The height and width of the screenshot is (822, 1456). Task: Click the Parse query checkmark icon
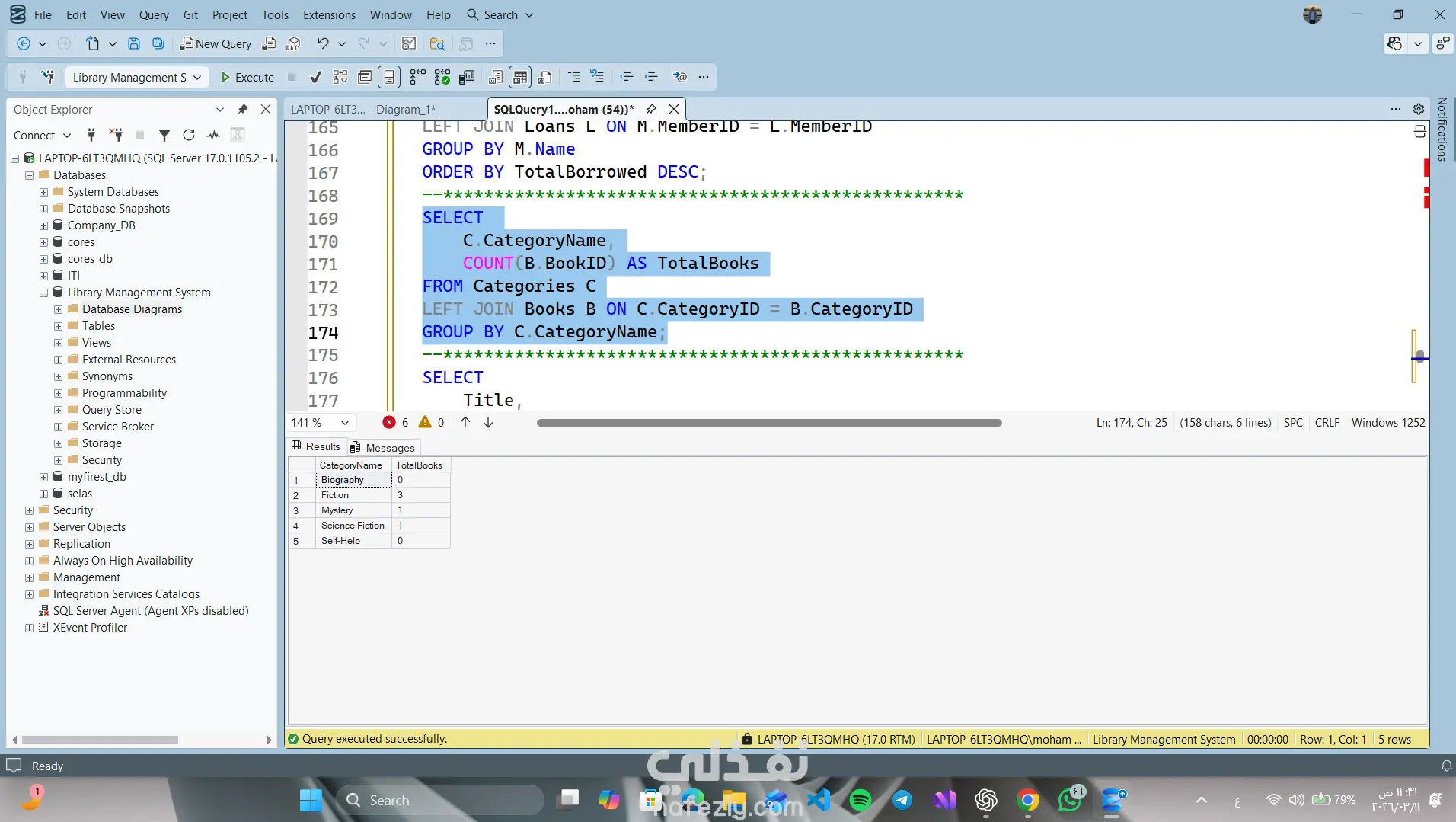coord(315,77)
